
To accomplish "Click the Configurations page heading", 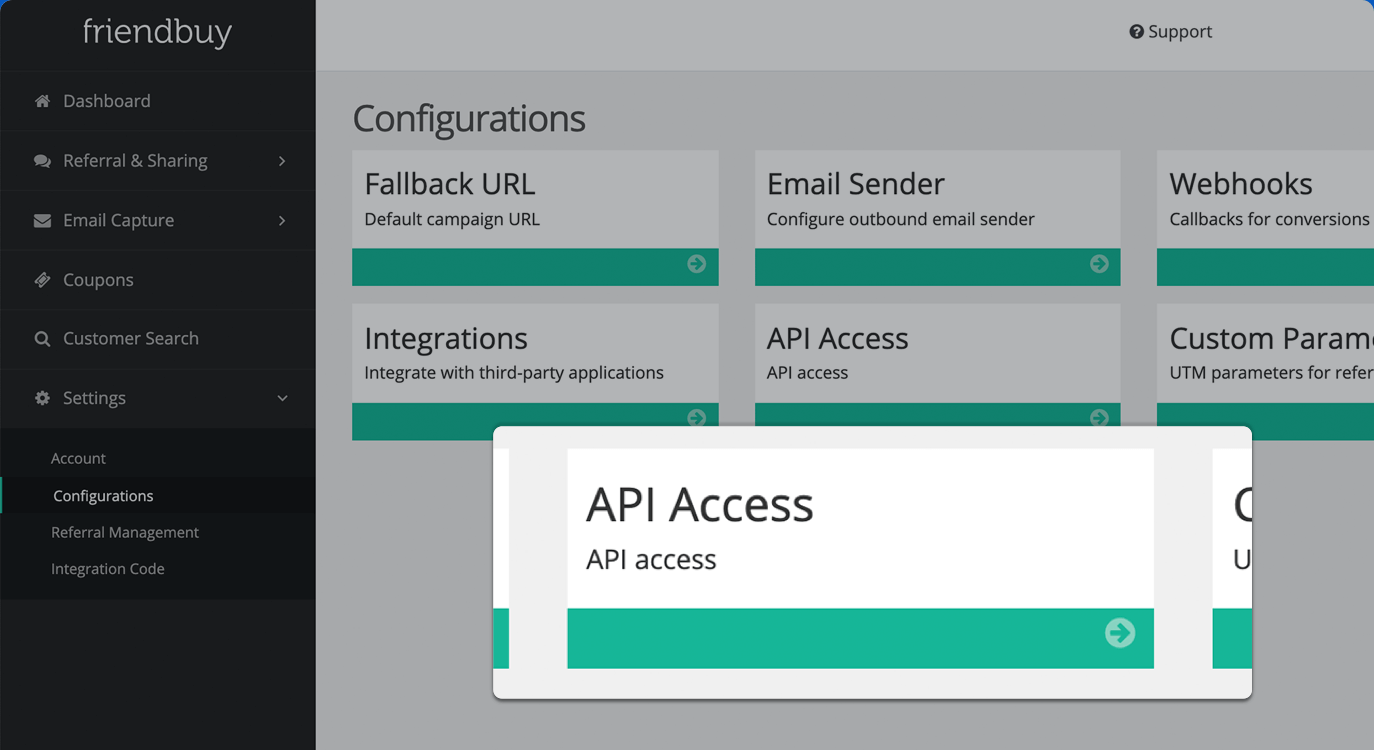I will tap(469, 118).
